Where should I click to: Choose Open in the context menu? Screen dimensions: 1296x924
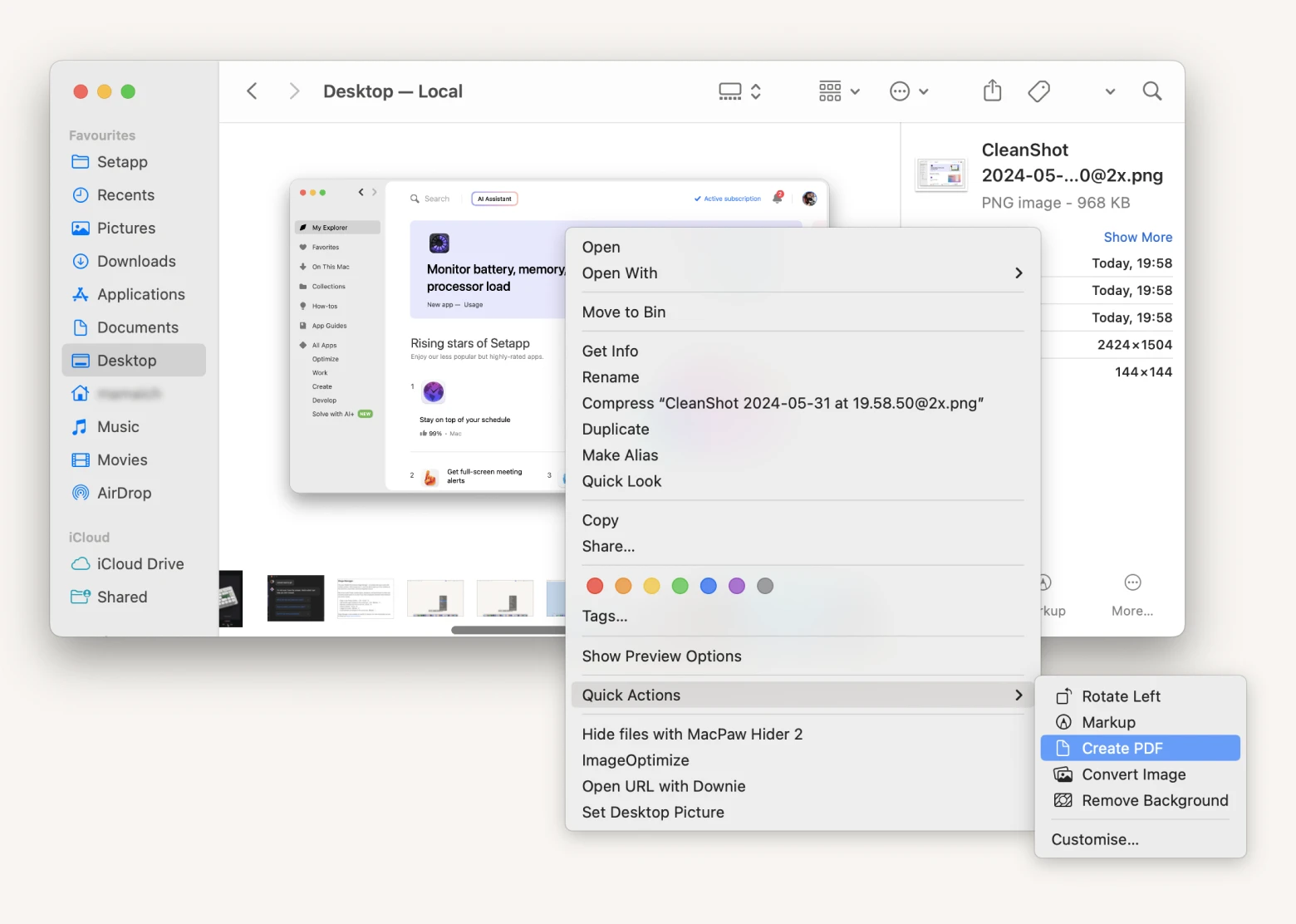click(x=803, y=248)
